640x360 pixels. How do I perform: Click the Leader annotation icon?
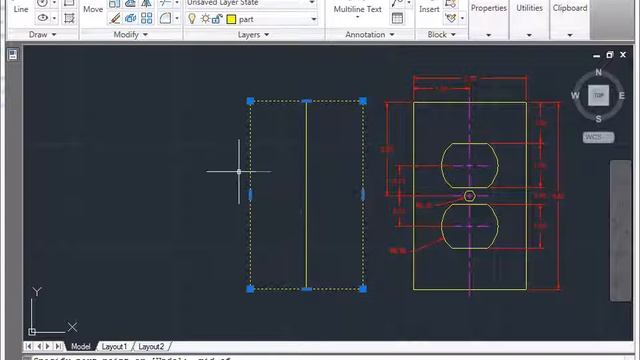397,3
